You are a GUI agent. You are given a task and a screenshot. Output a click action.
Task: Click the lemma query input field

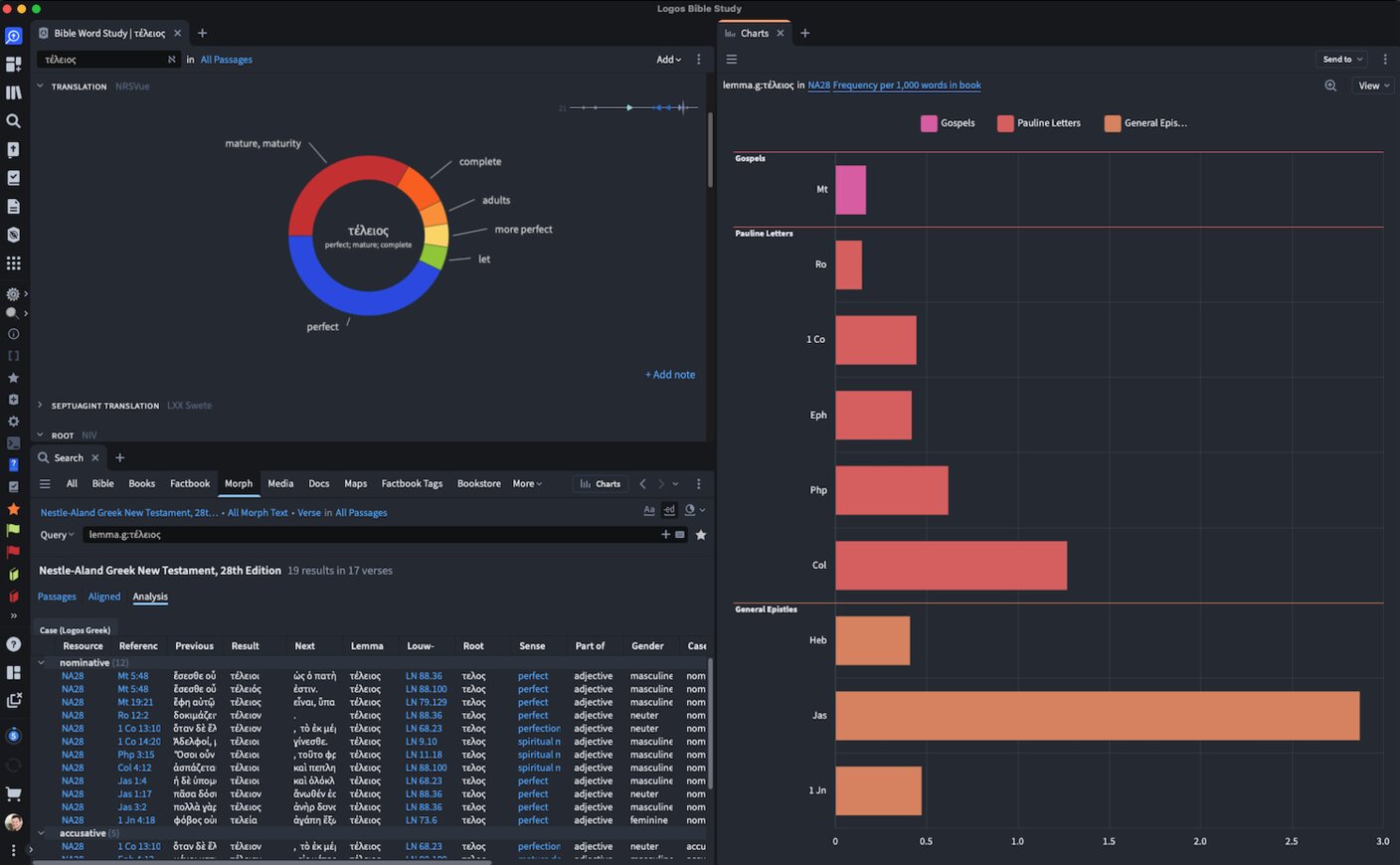368,535
